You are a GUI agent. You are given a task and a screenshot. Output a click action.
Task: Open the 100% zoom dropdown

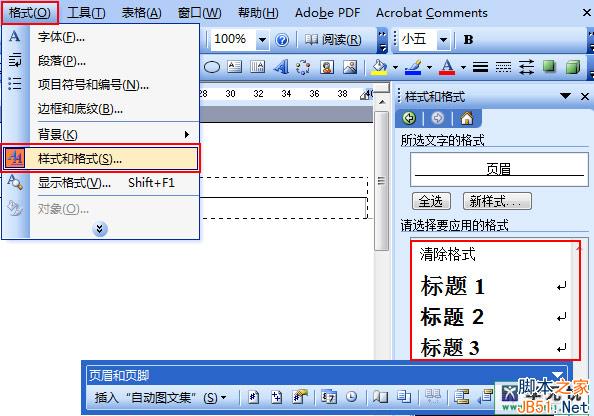click(262, 39)
